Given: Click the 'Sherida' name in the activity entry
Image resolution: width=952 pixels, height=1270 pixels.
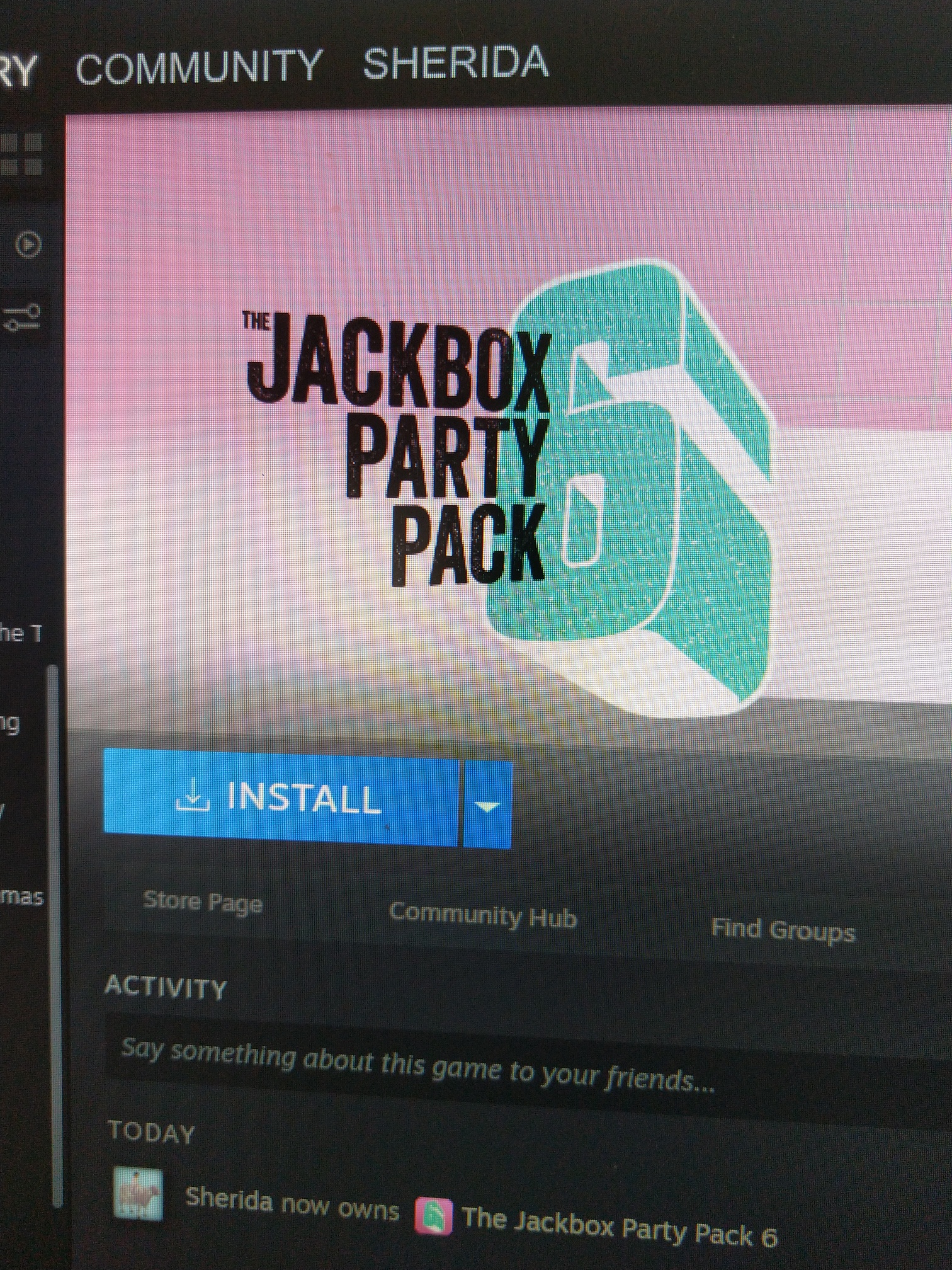Looking at the screenshot, I should (229, 1198).
